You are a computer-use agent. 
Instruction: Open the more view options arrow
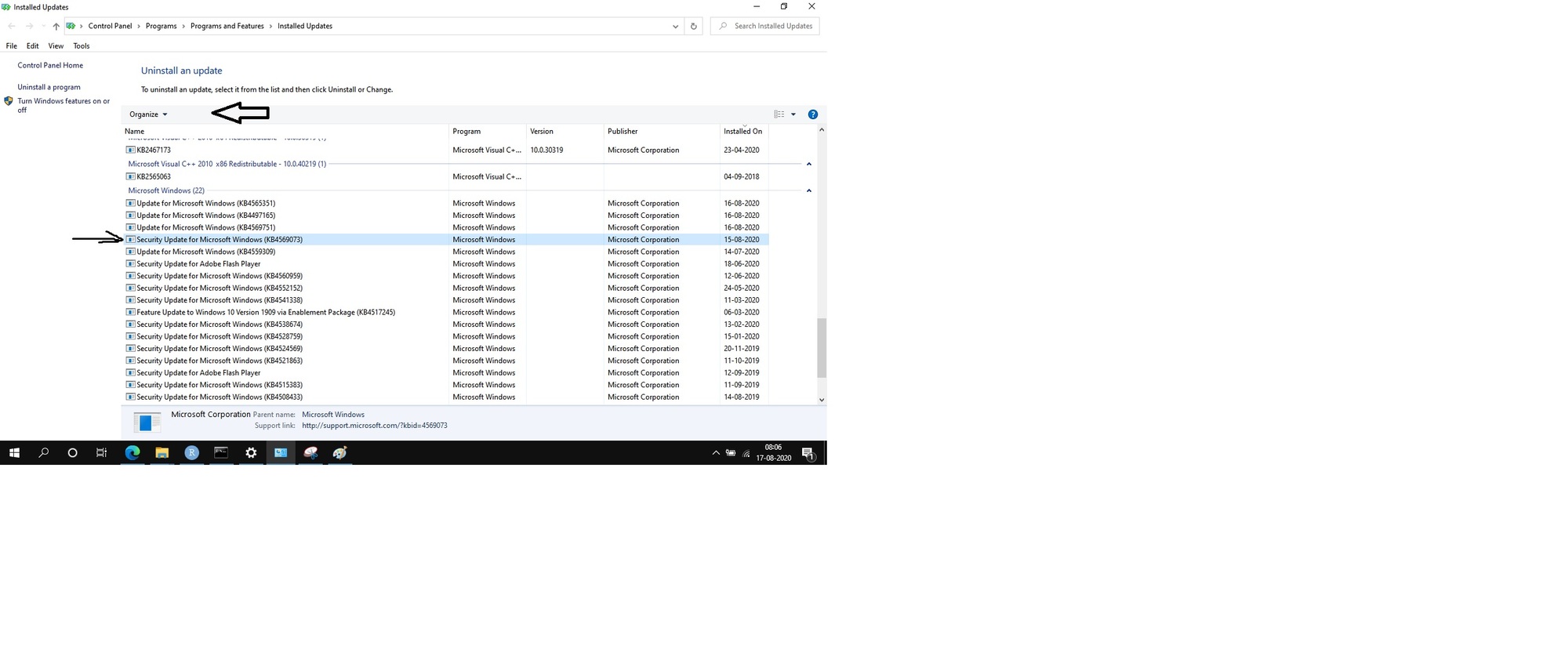pos(793,114)
